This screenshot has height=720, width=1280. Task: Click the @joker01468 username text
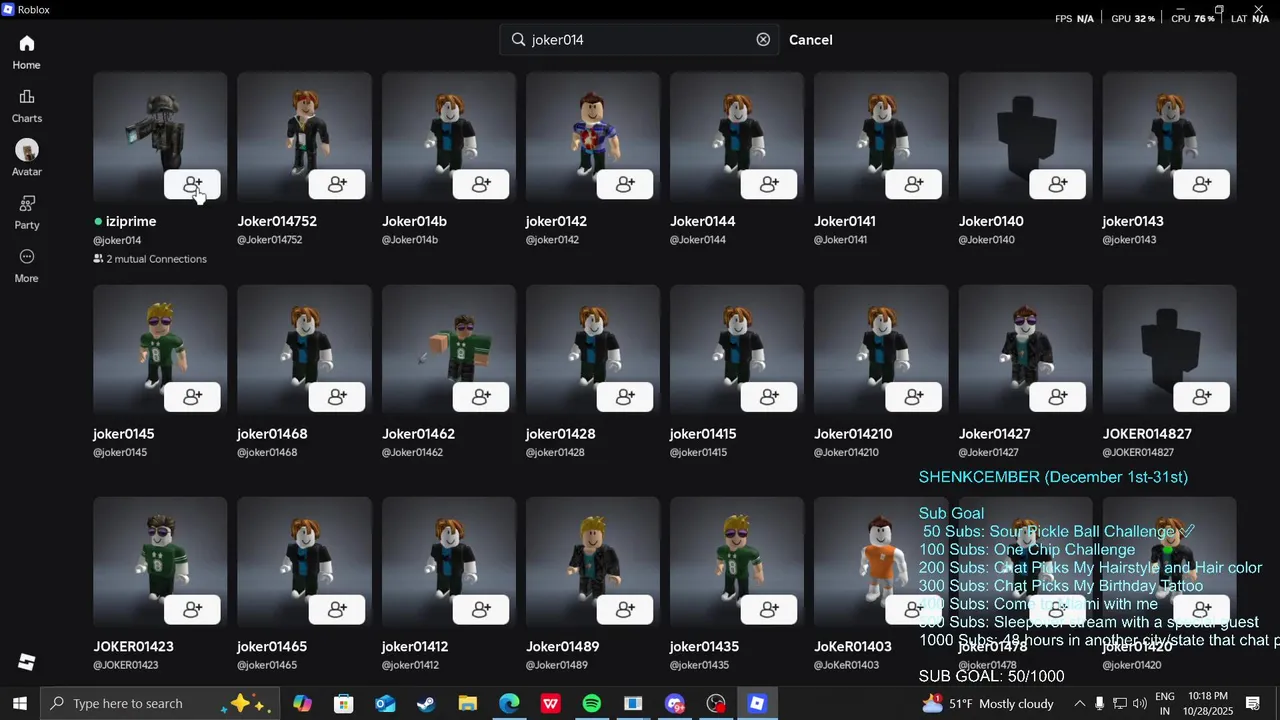(267, 453)
